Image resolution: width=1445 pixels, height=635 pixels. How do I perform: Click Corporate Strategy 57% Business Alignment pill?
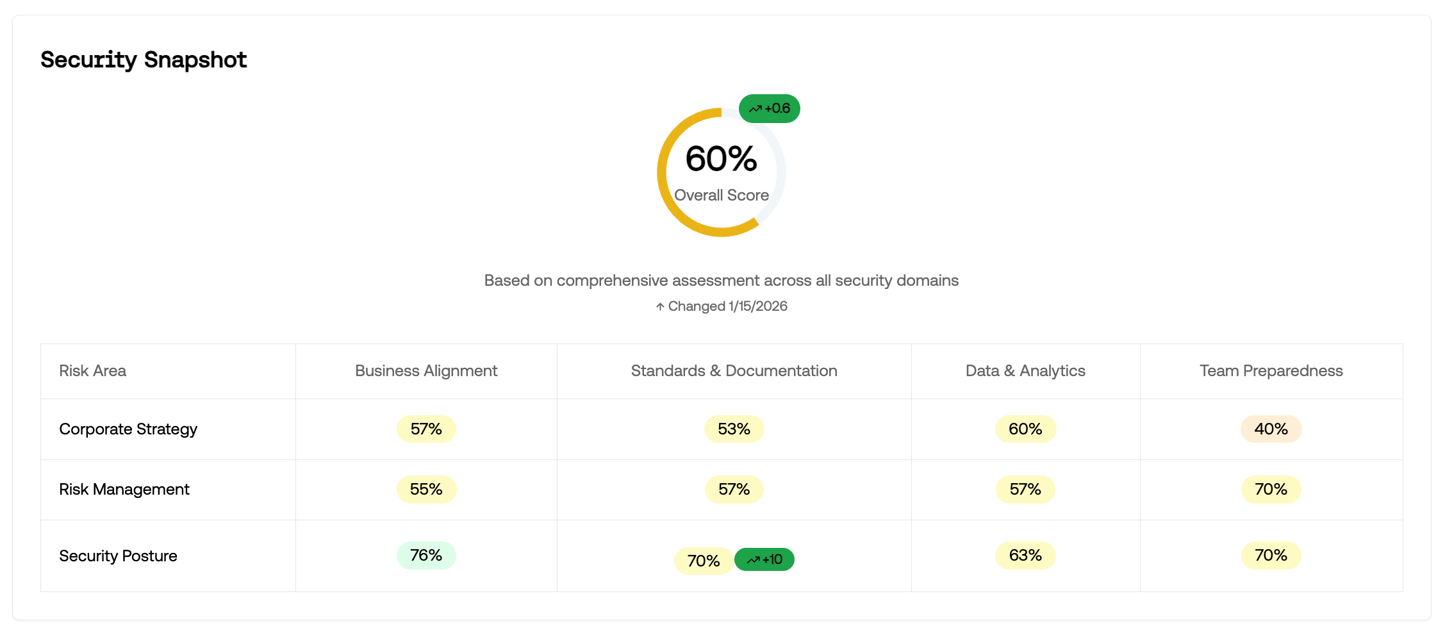(426, 429)
